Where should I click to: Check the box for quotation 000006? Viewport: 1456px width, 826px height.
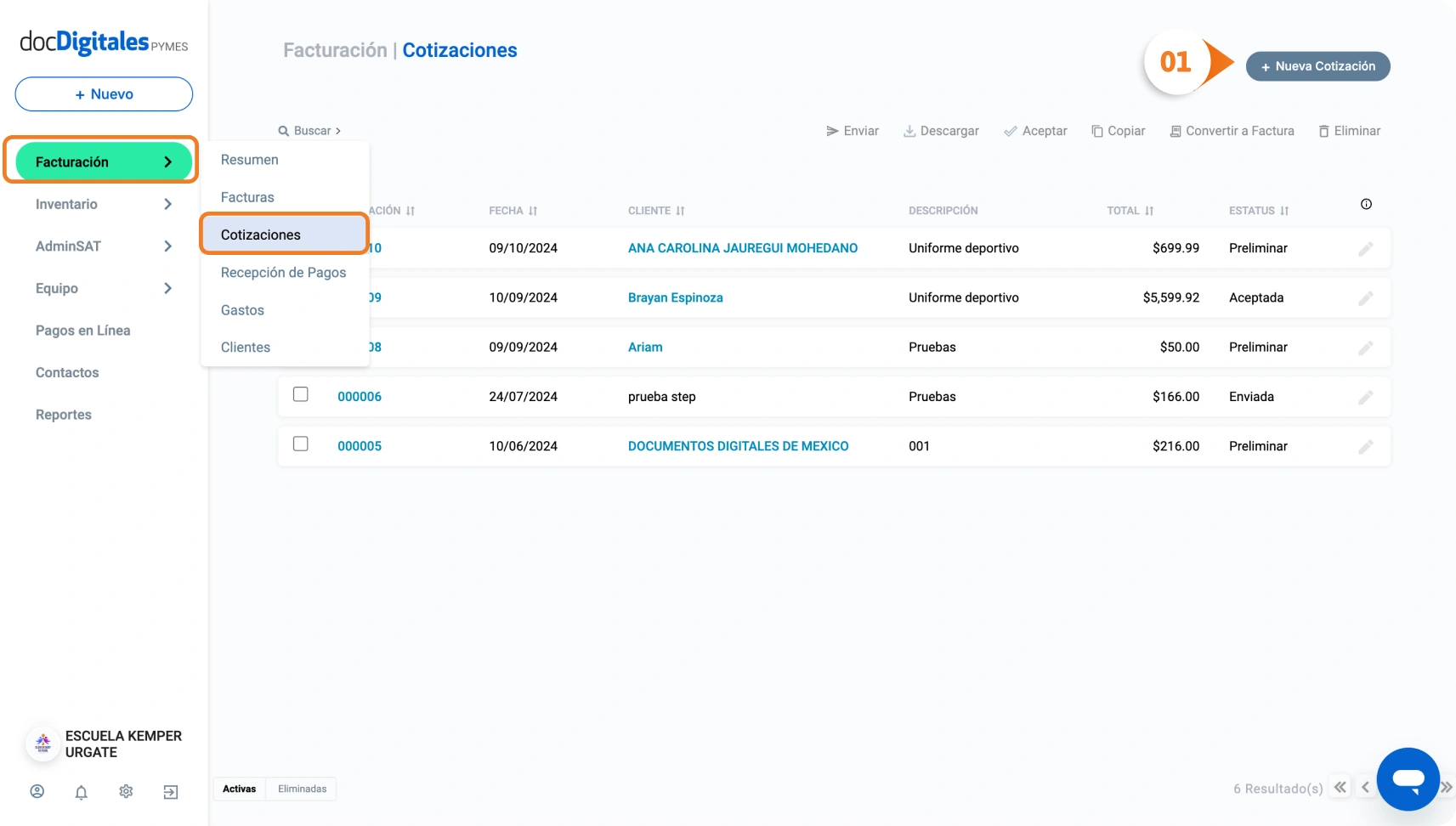[x=301, y=394]
